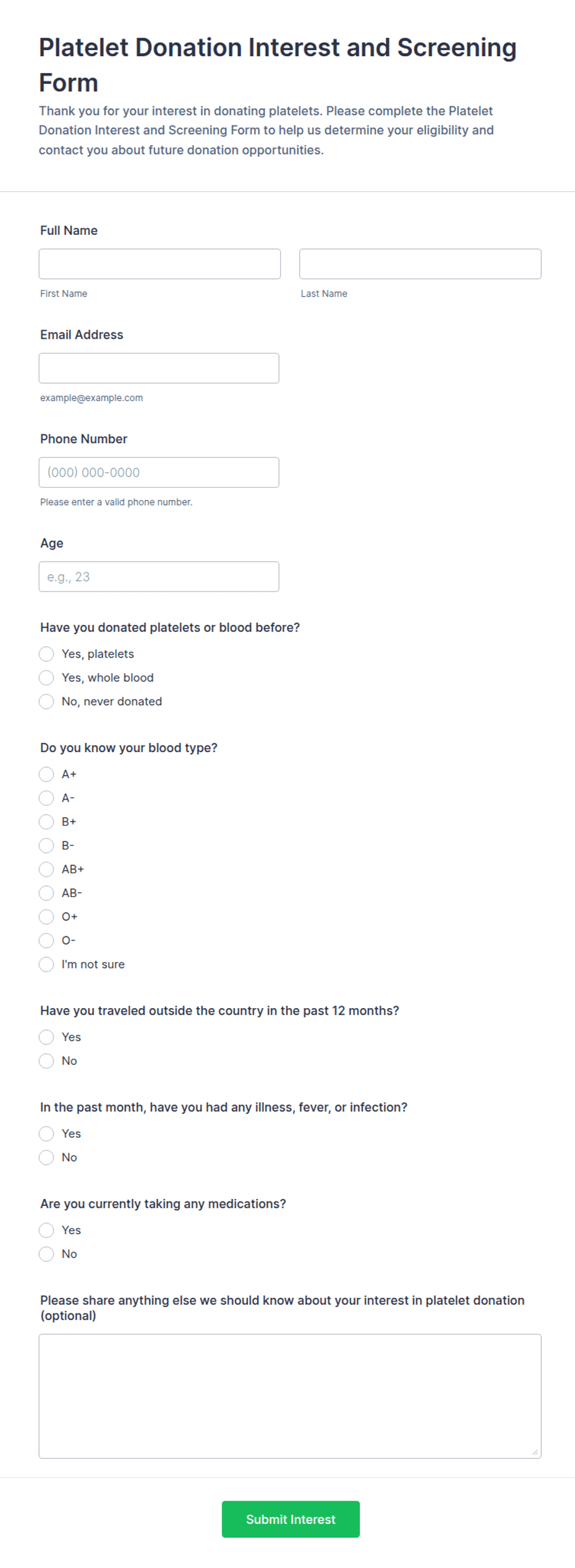
Task: Click the textarea resize handle corner
Action: (x=535, y=1452)
